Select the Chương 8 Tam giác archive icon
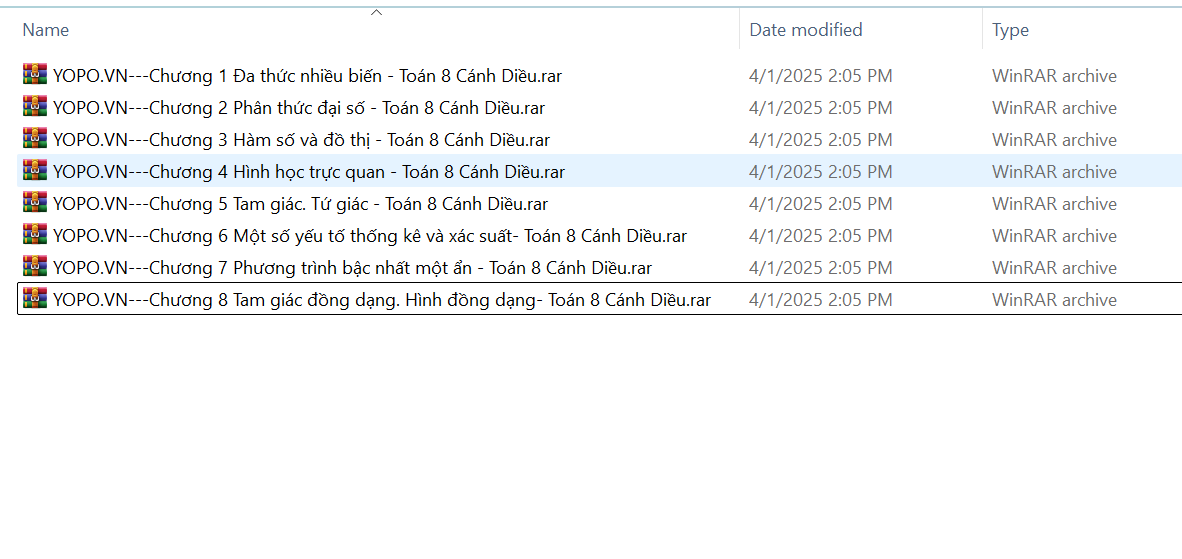 pyautogui.click(x=35, y=299)
